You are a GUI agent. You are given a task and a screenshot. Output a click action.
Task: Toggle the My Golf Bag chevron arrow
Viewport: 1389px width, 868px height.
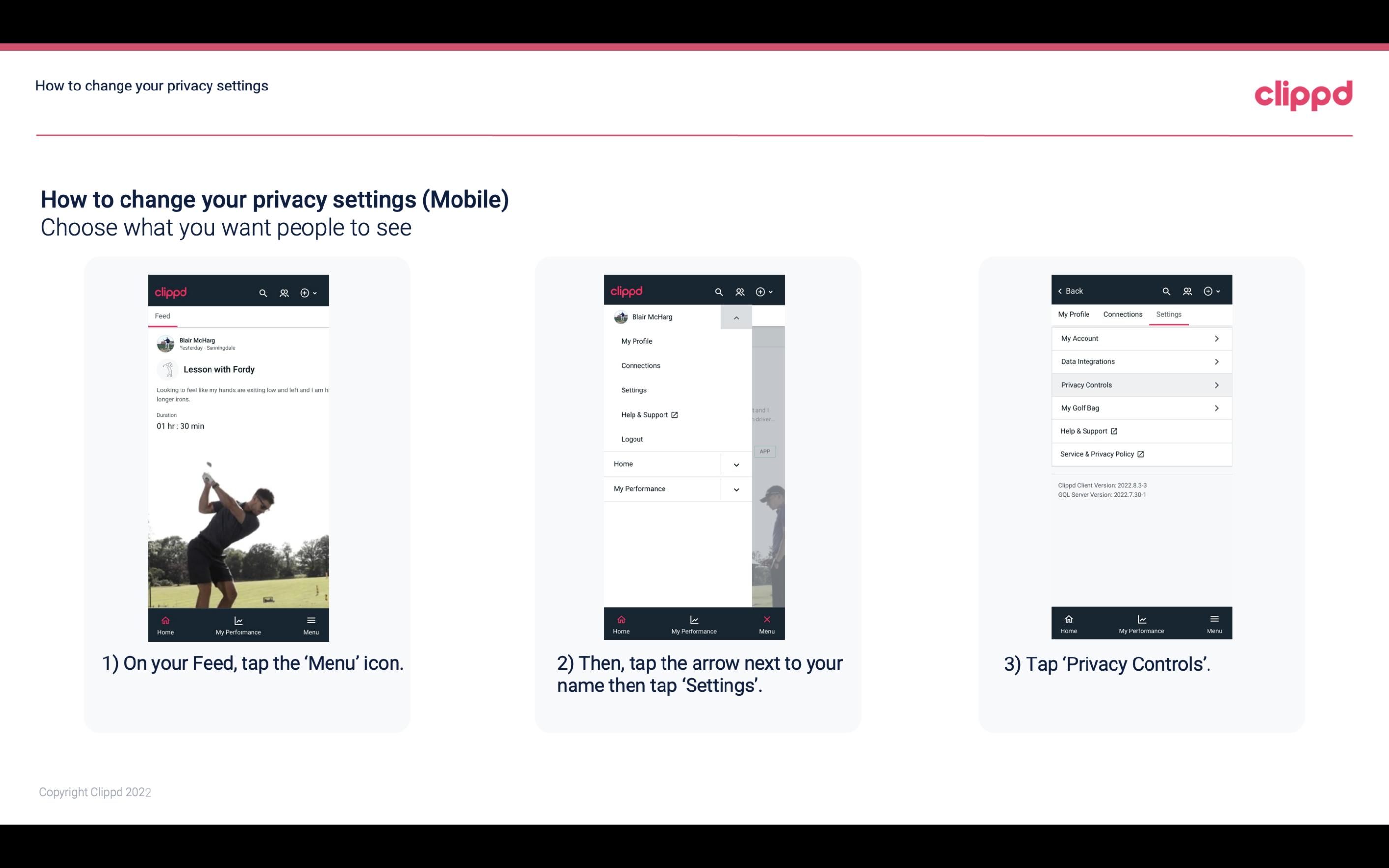[x=1218, y=408]
